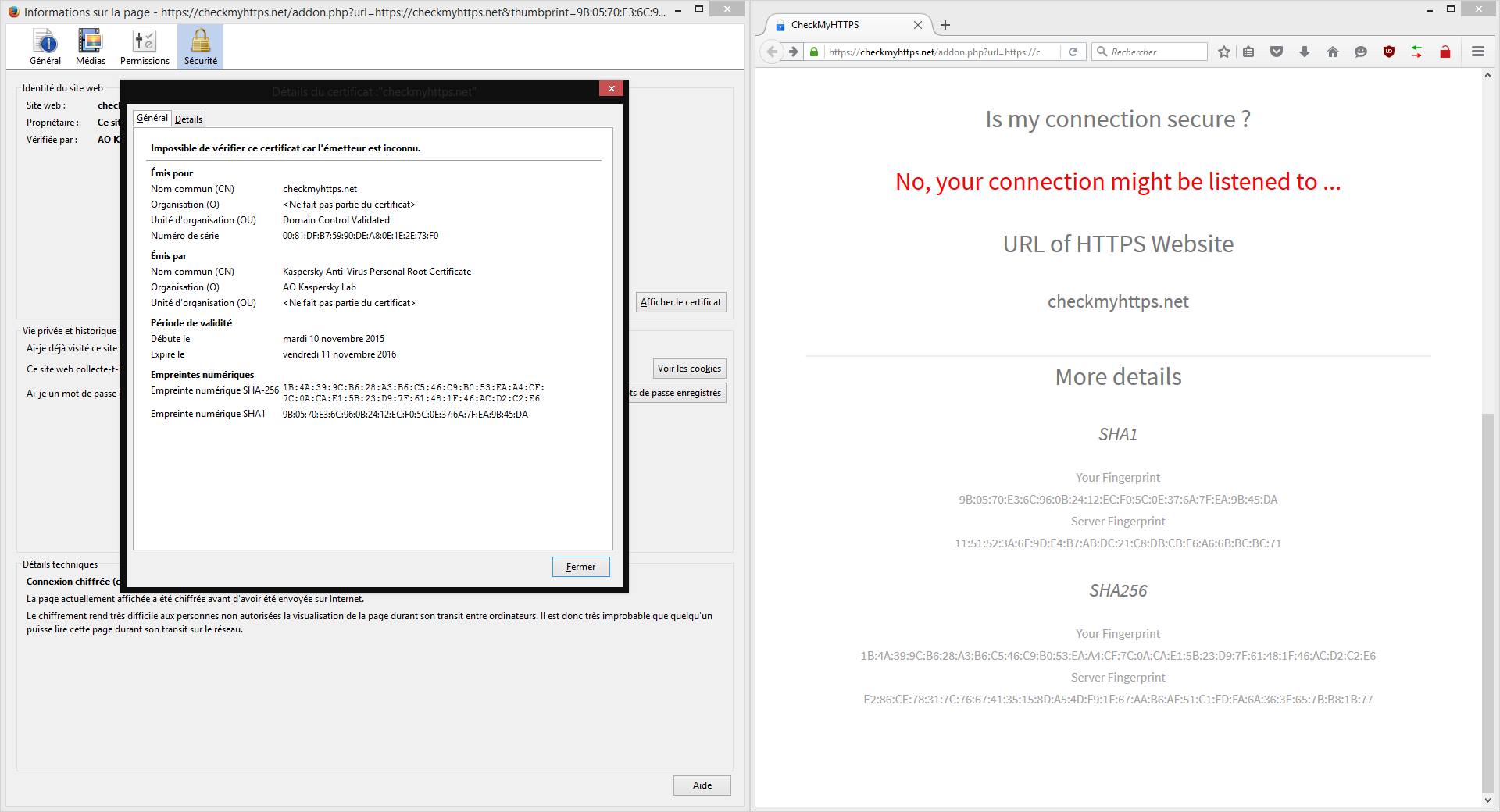Click the browser page vertical scrollbar

coord(1488,603)
